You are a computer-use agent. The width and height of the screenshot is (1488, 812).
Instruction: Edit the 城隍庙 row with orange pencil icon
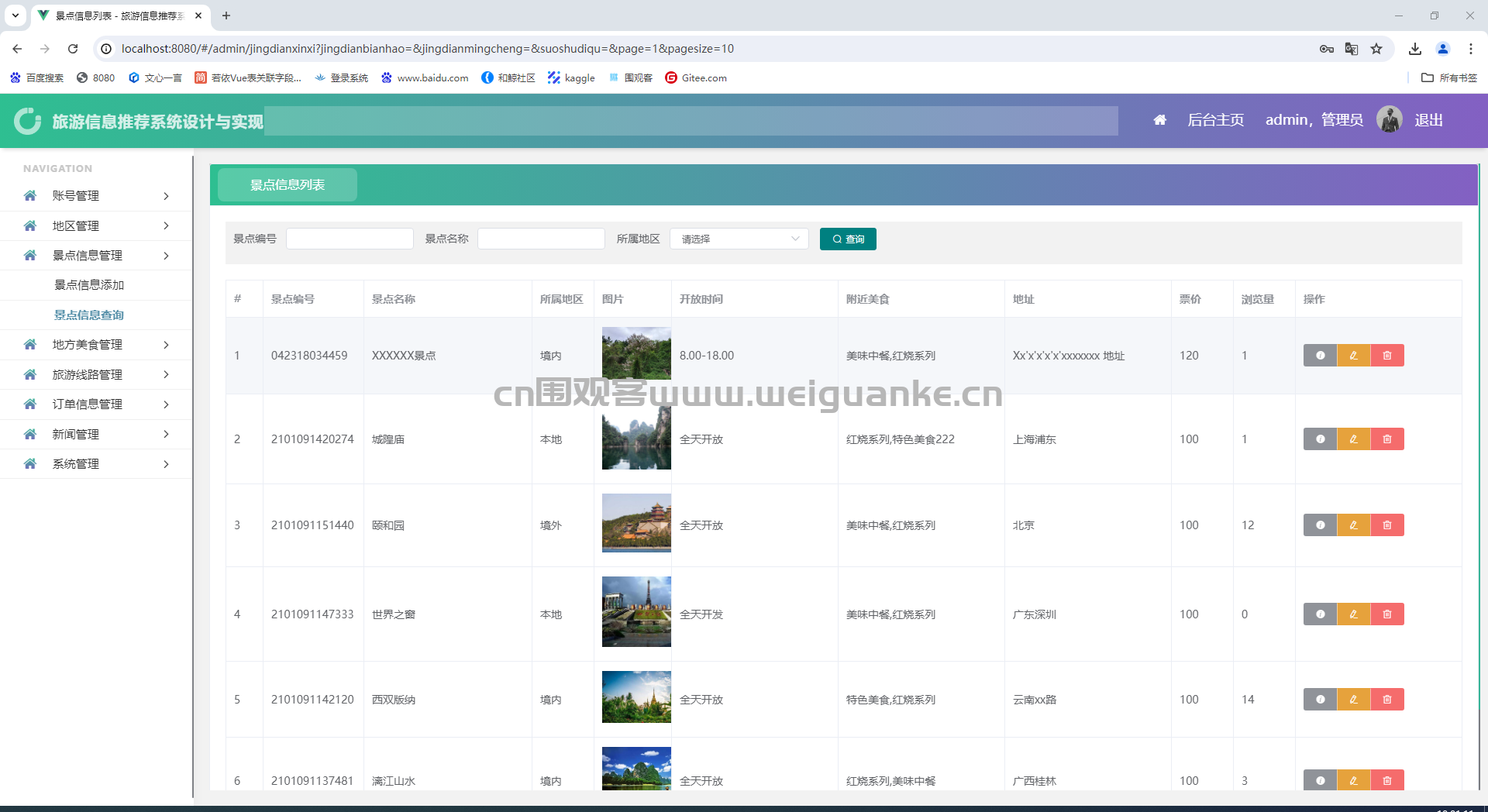click(x=1353, y=439)
